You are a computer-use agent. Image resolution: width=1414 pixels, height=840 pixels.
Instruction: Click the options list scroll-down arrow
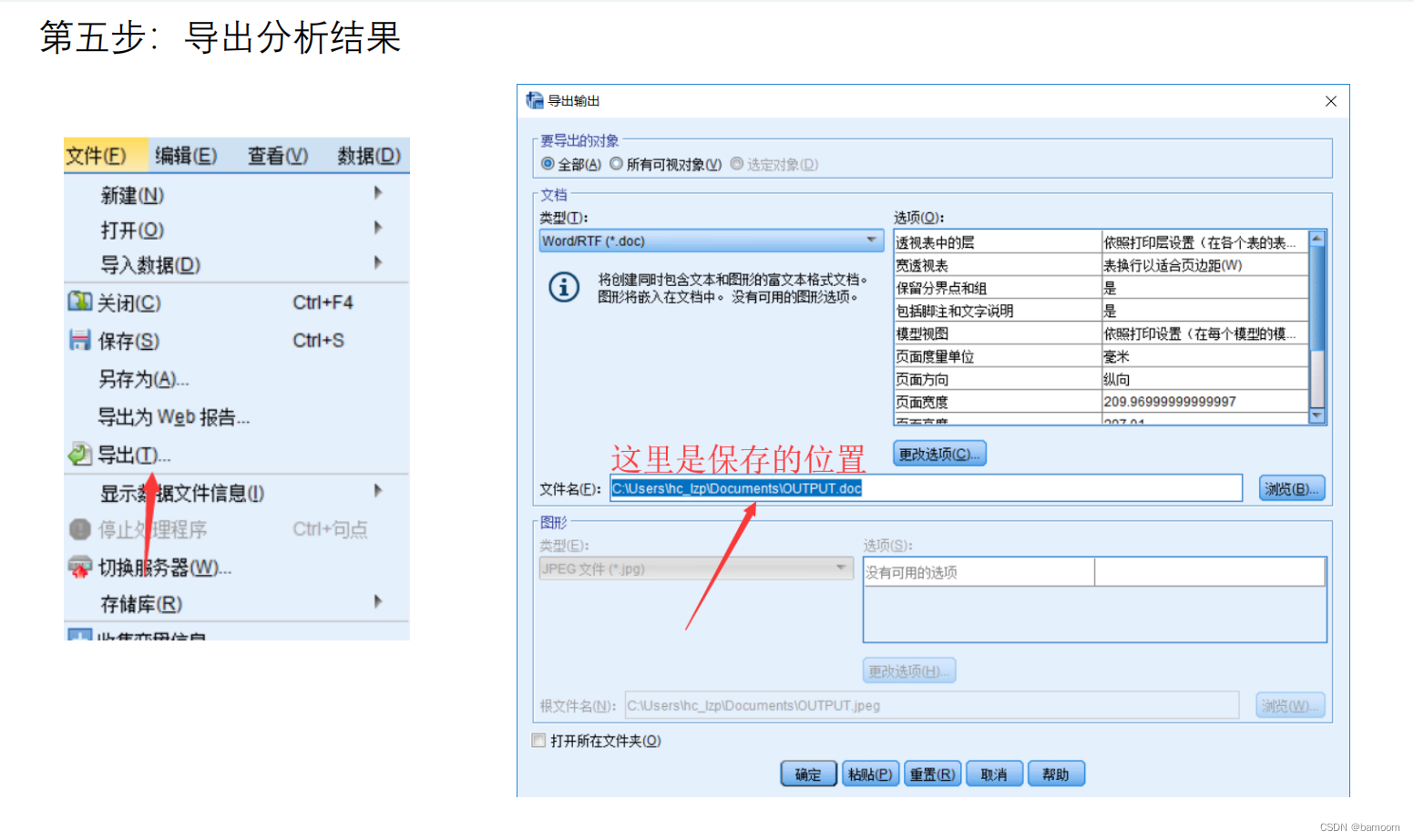click(1317, 415)
